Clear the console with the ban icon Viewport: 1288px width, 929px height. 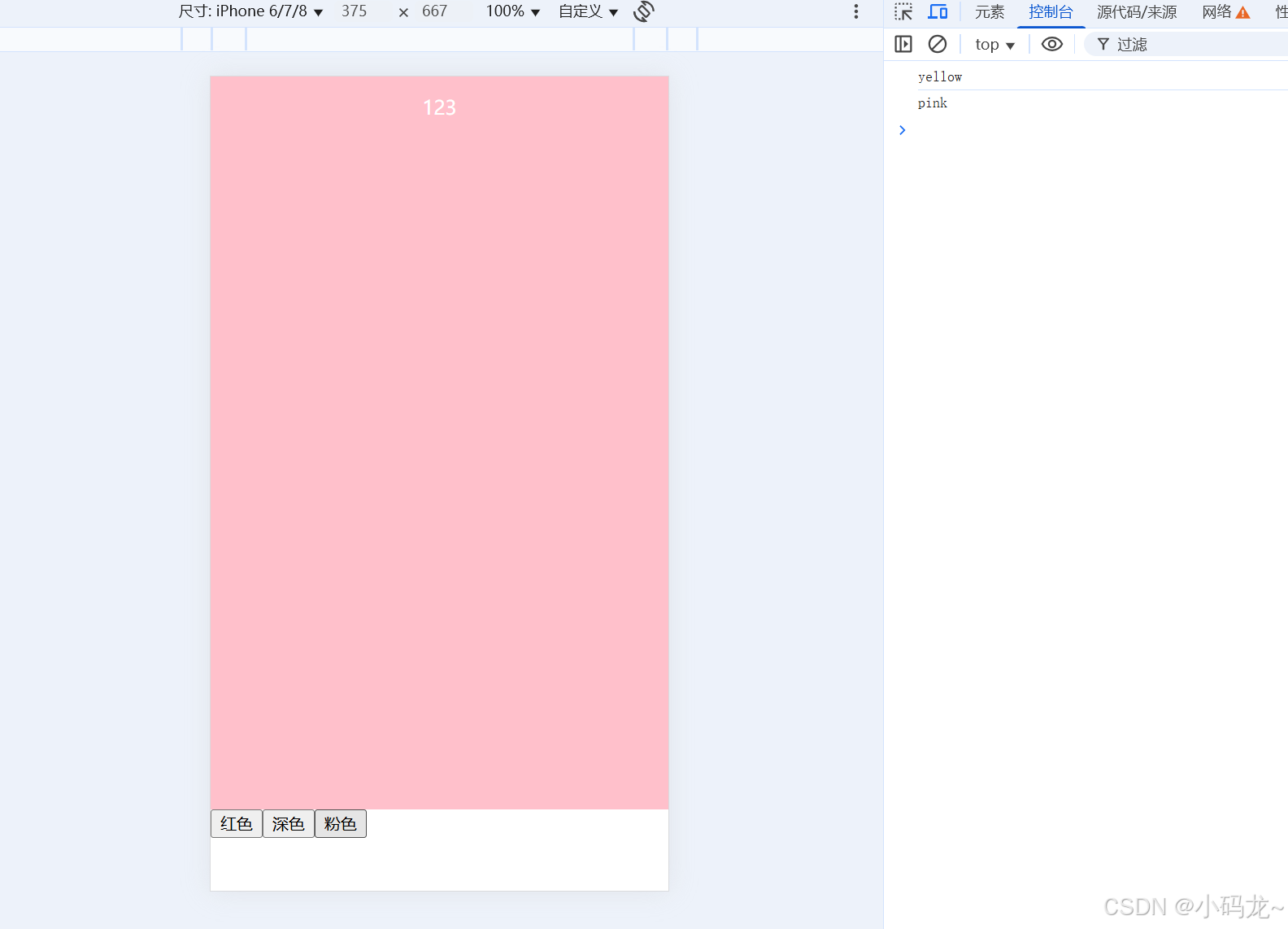click(938, 44)
